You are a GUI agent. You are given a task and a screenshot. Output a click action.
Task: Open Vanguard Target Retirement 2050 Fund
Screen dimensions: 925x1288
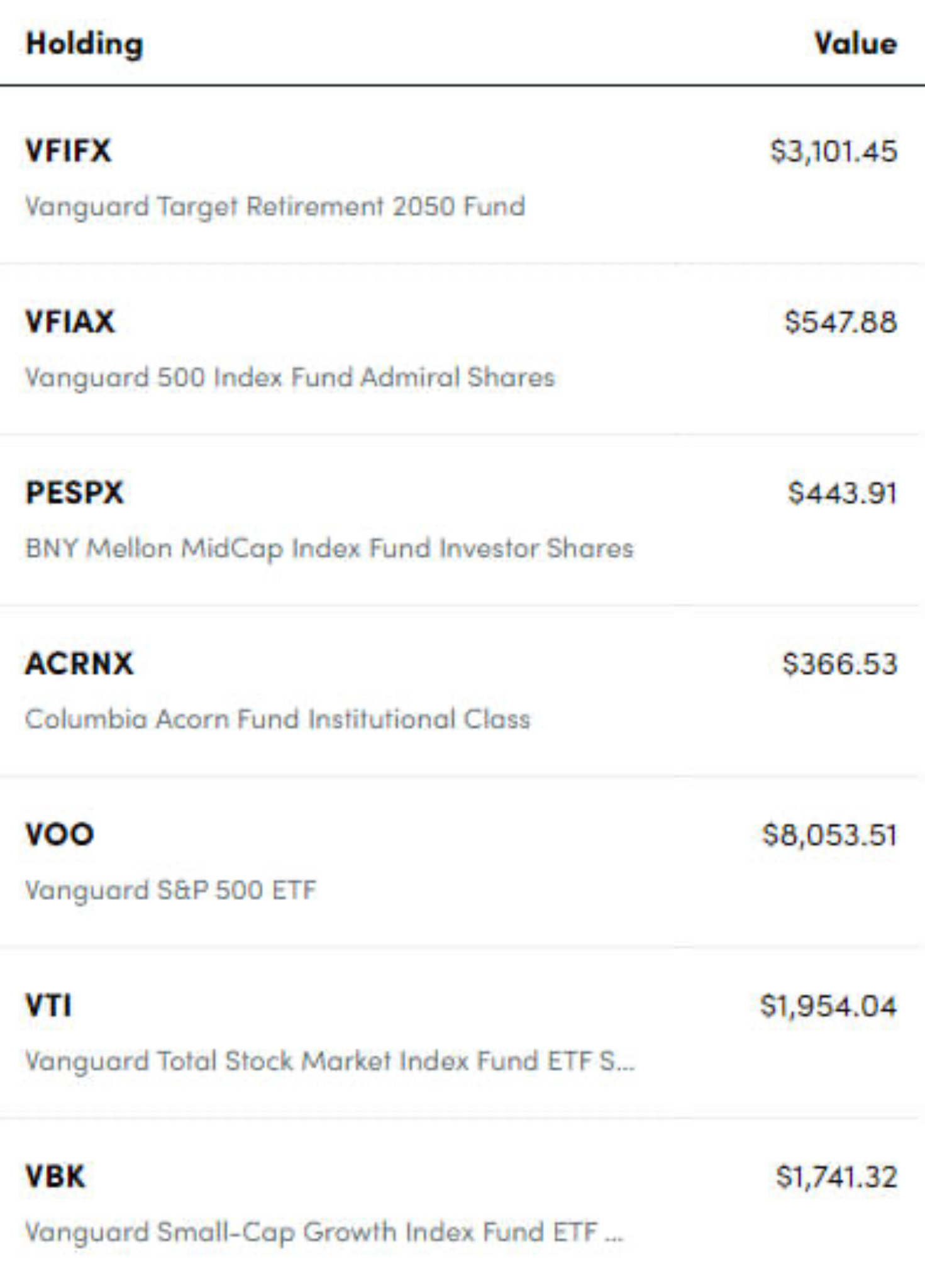[x=275, y=207]
